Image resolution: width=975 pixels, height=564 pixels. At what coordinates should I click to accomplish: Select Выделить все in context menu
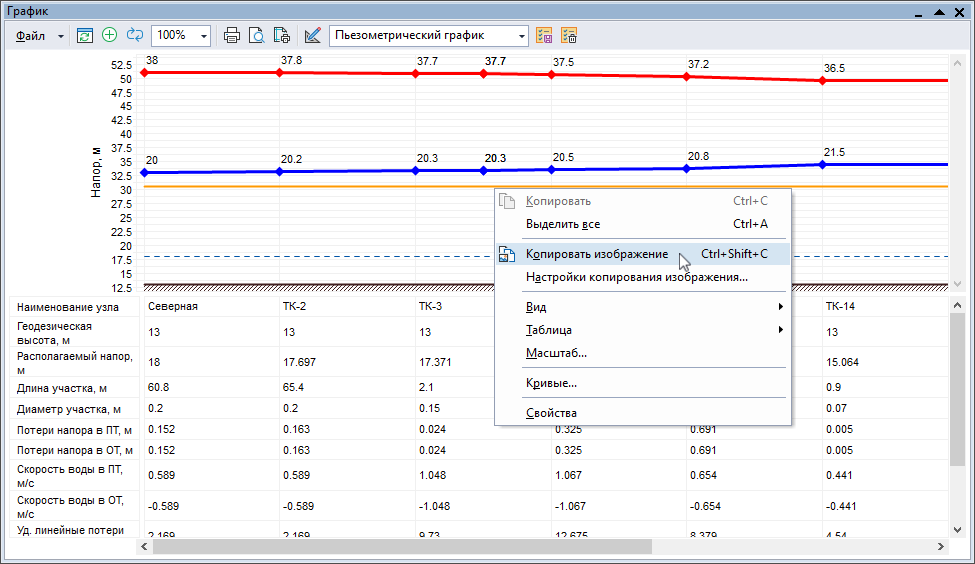(563, 224)
